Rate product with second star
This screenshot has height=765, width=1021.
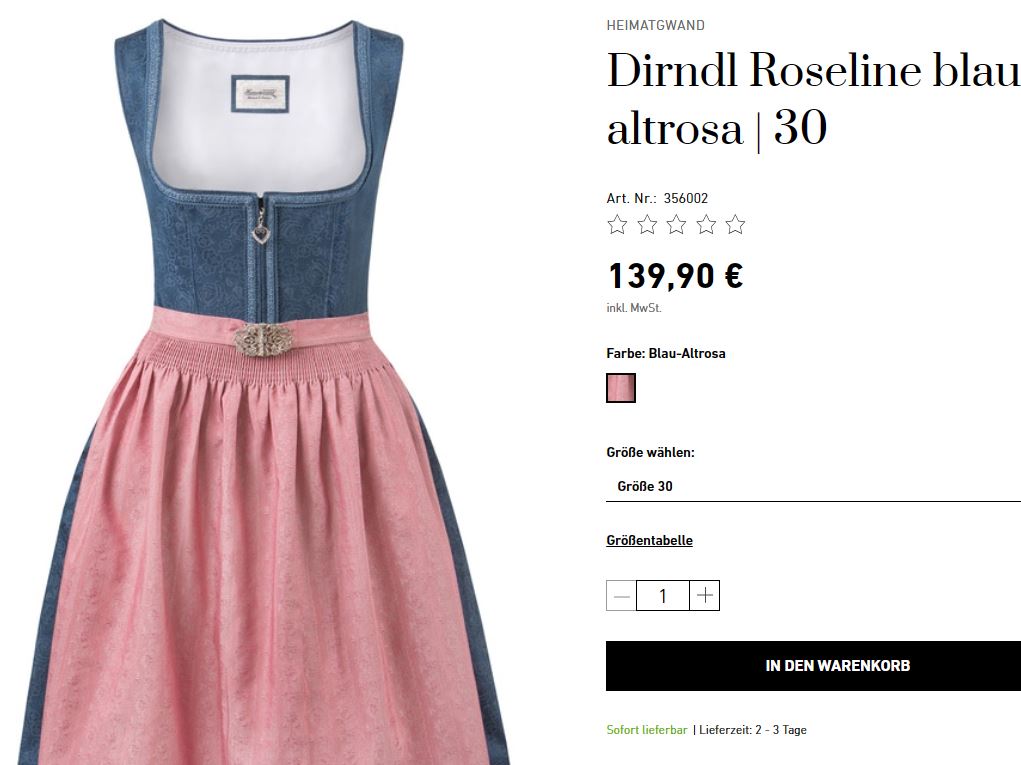(x=647, y=225)
